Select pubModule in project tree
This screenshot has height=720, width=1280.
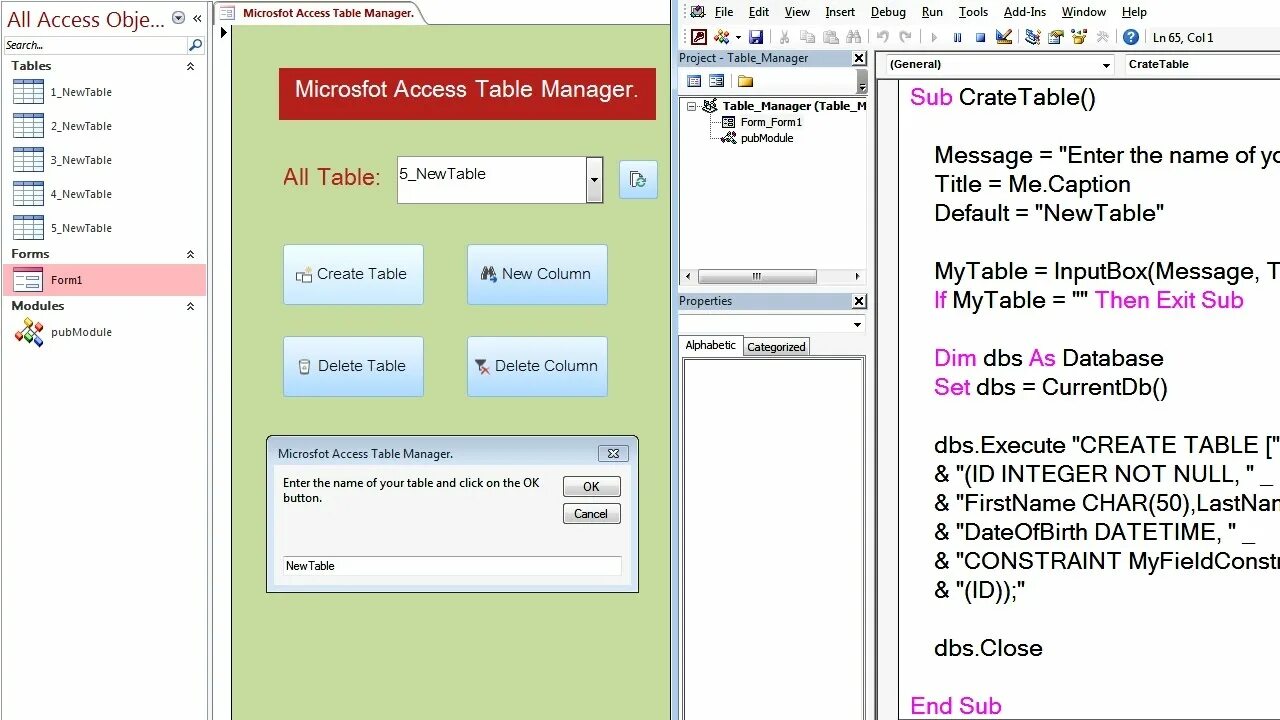pos(767,138)
